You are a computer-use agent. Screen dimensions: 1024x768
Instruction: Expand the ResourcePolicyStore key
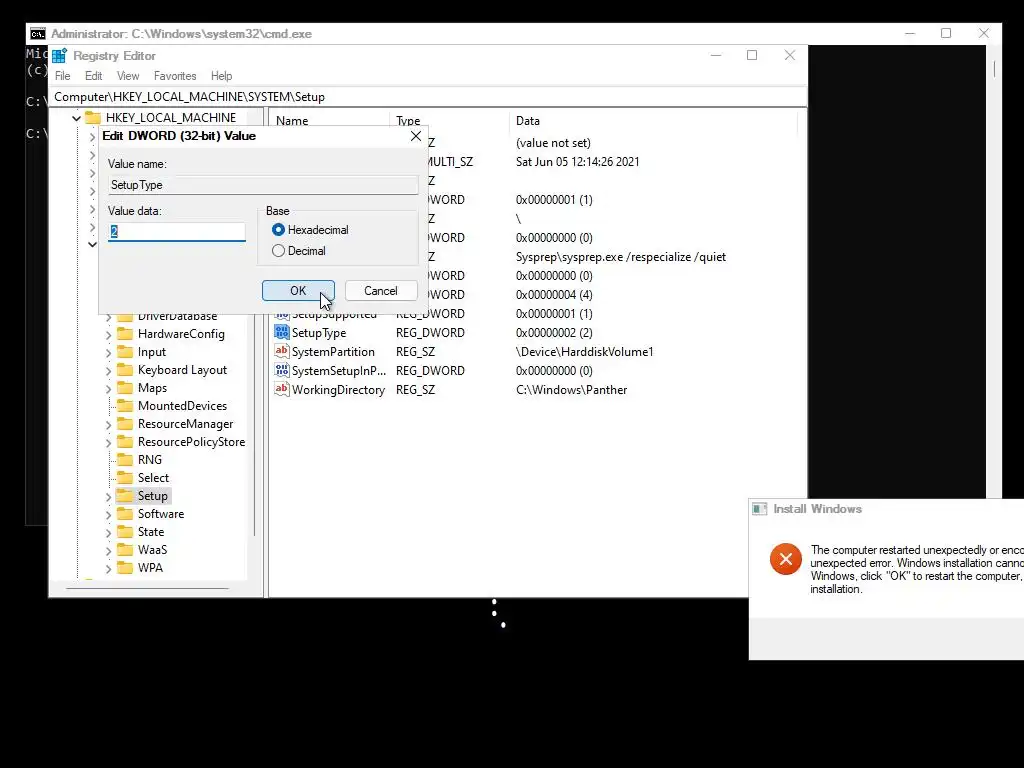[x=108, y=442]
